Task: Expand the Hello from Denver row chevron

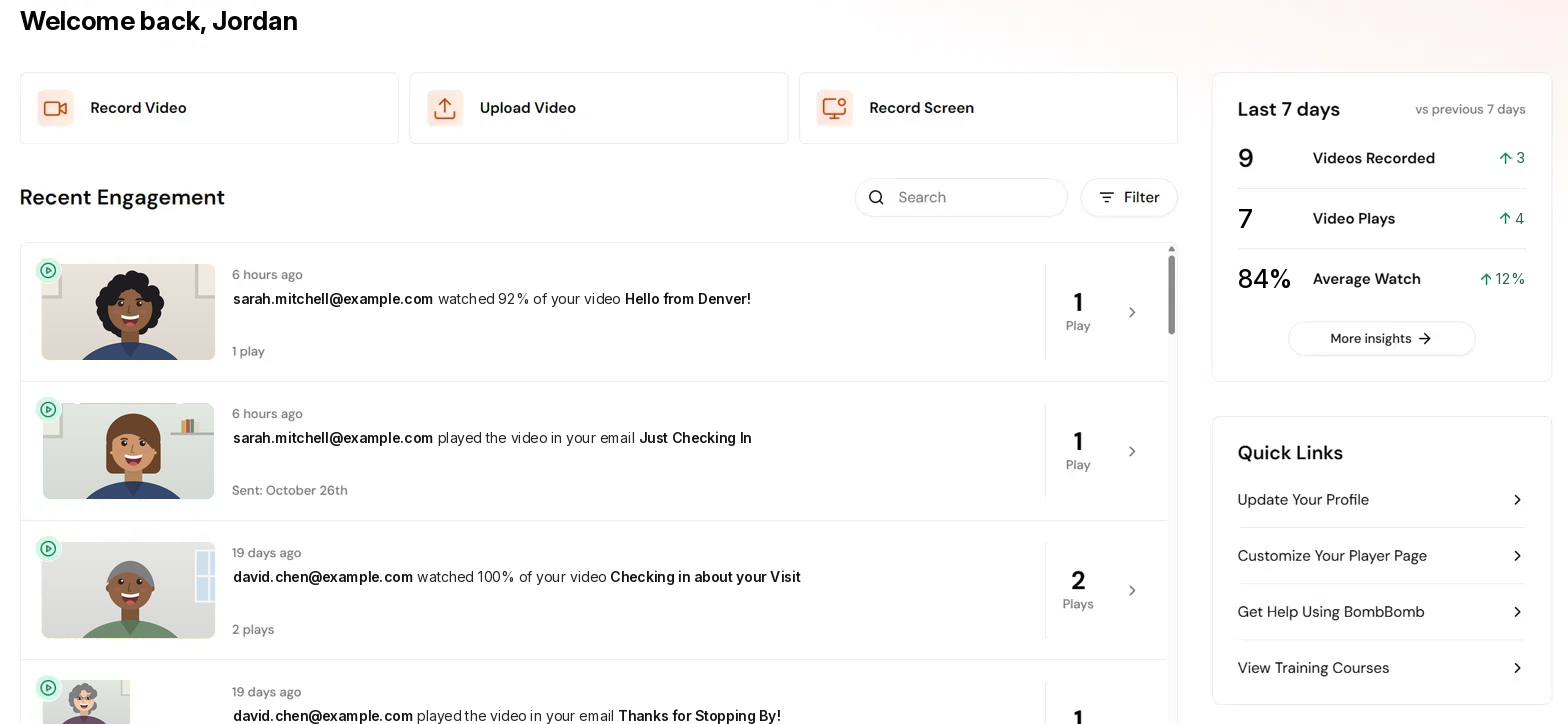Action: pyautogui.click(x=1132, y=313)
